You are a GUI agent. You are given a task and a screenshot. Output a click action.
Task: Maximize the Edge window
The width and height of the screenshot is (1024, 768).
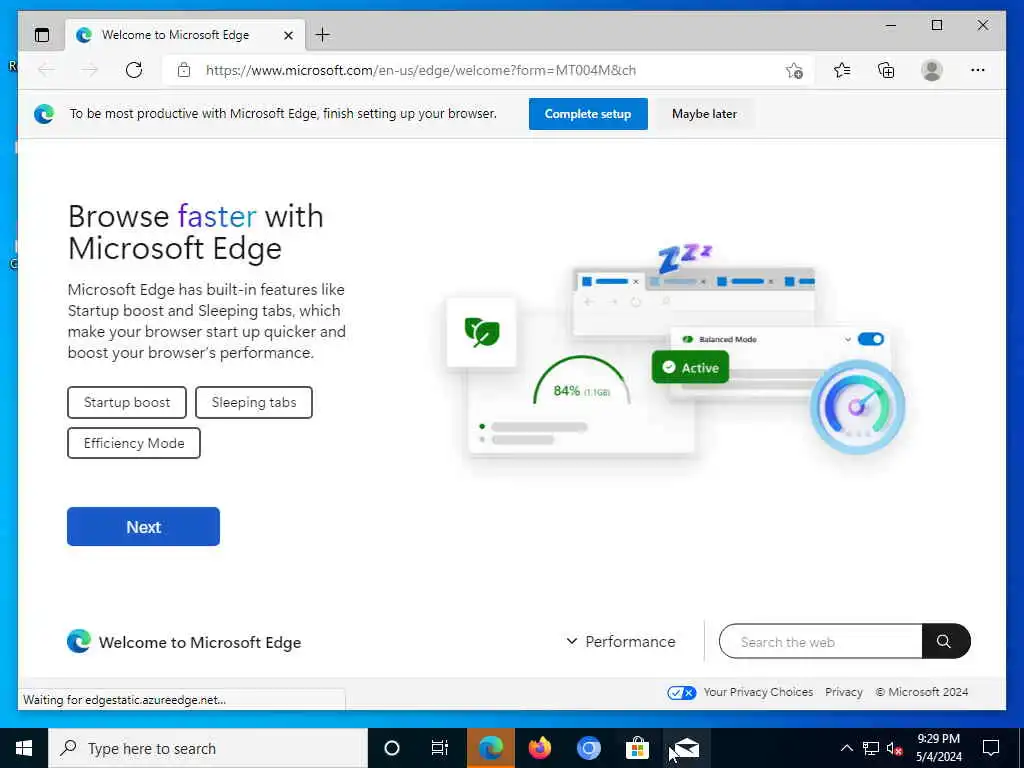coord(936,25)
